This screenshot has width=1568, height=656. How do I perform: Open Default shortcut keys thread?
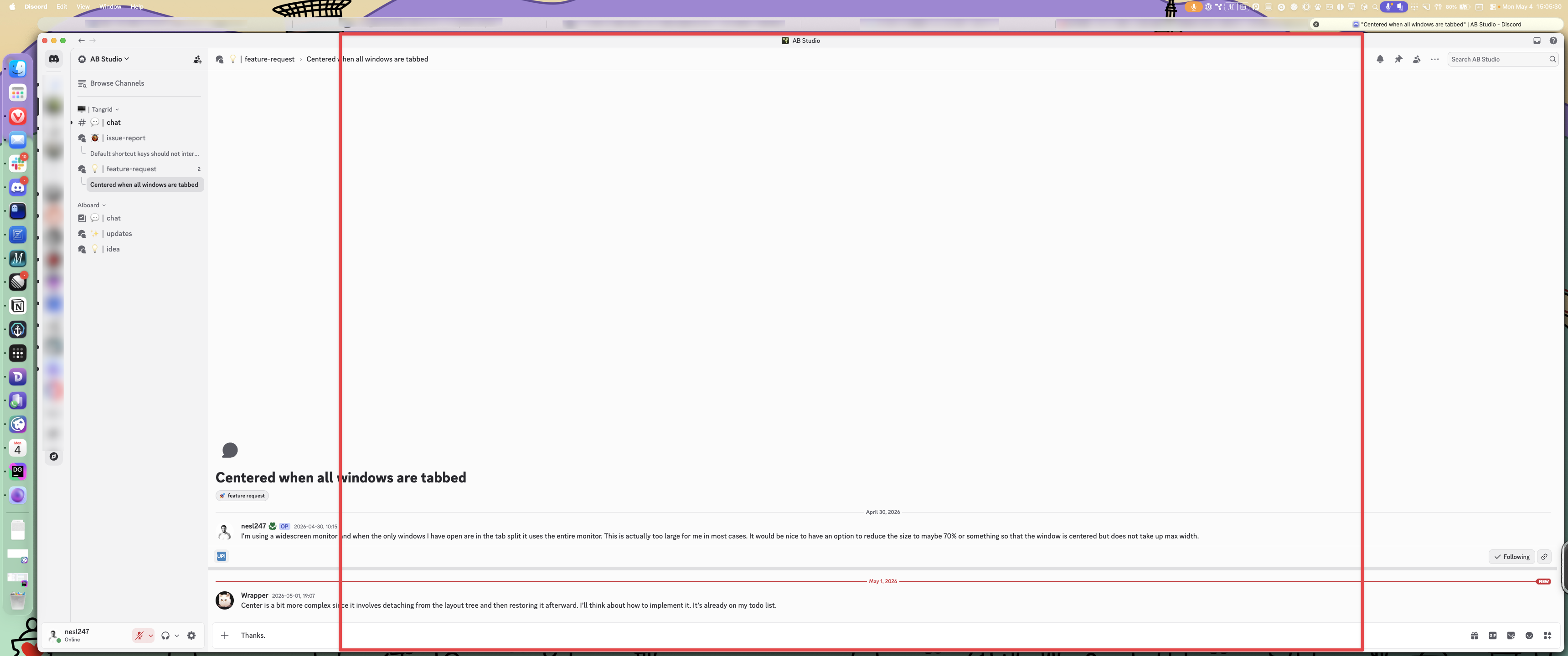(x=145, y=154)
